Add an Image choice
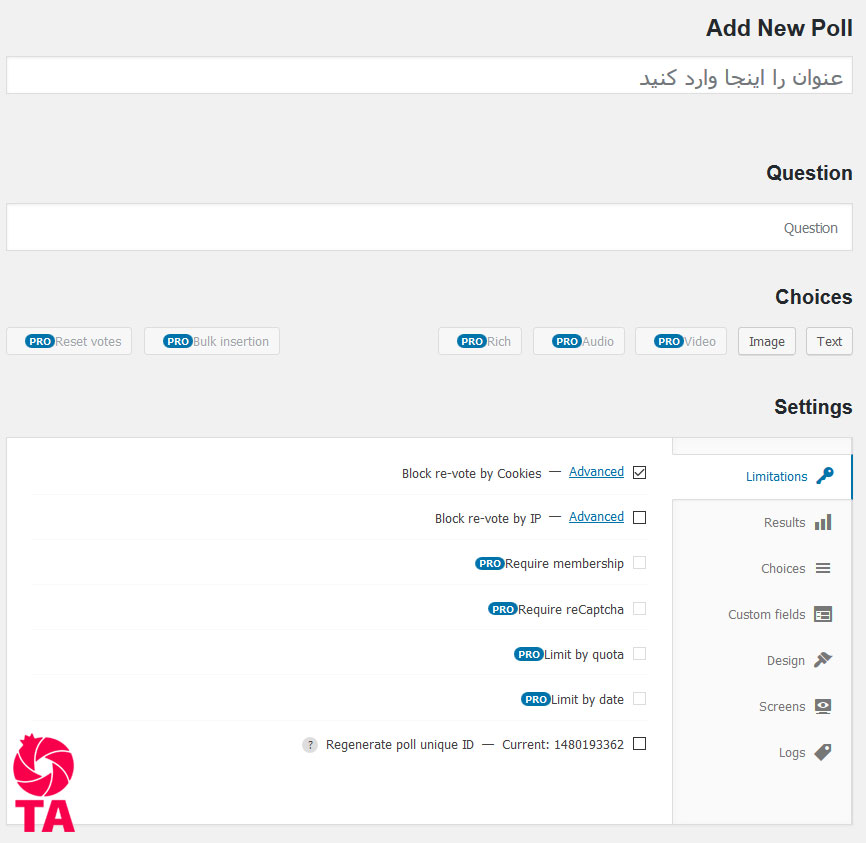The width and height of the screenshot is (866, 843). 767,341
